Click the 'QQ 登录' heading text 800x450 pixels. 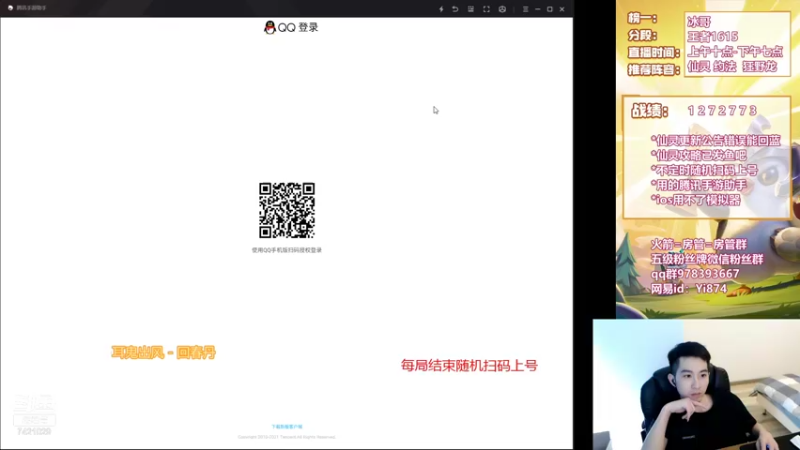coord(298,28)
